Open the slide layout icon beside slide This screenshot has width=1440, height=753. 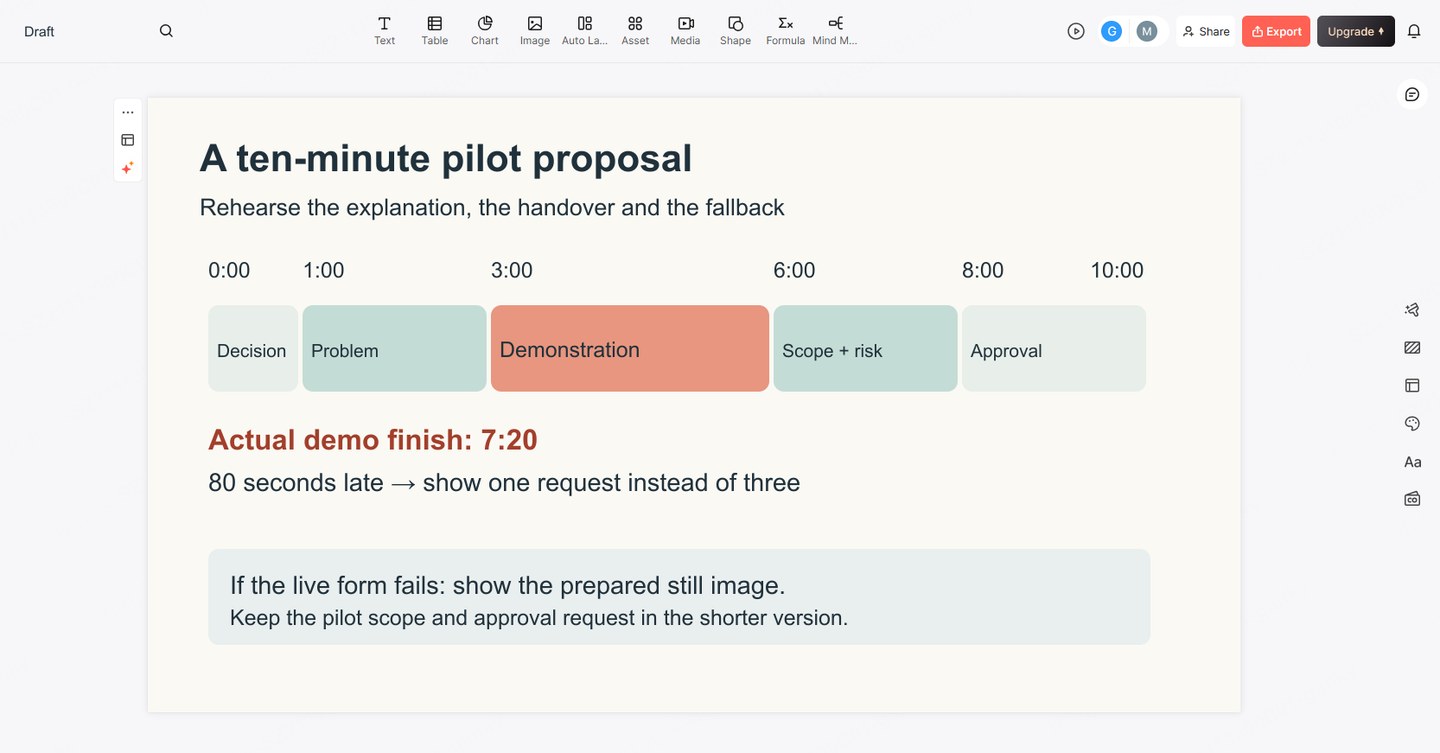(x=128, y=140)
